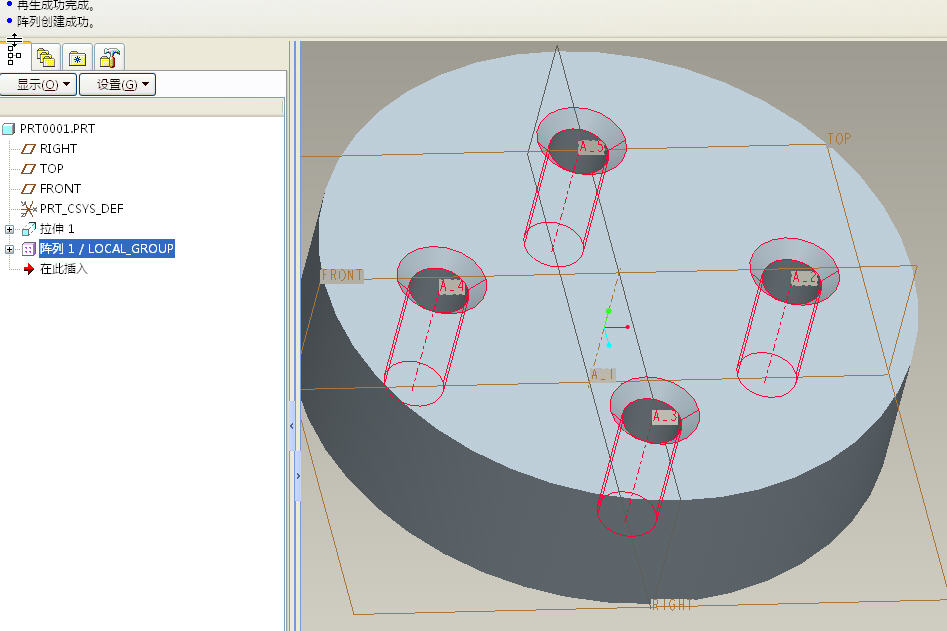Image resolution: width=947 pixels, height=631 pixels.
Task: Select the FRONT datum plane in tree
Action: point(60,188)
